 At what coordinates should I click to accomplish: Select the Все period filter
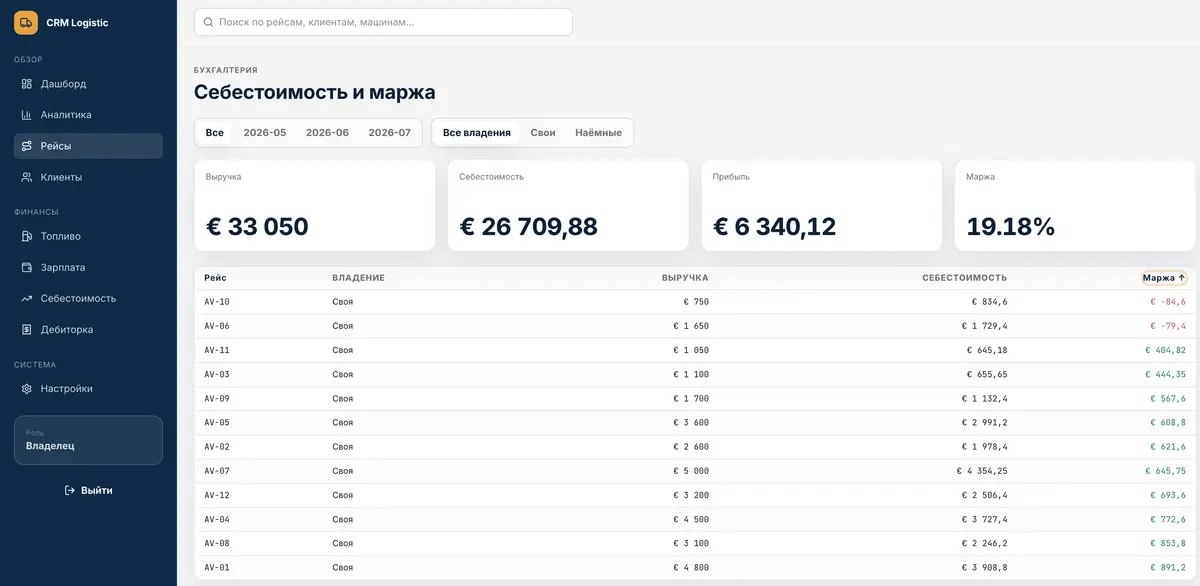pyautogui.click(x=215, y=132)
